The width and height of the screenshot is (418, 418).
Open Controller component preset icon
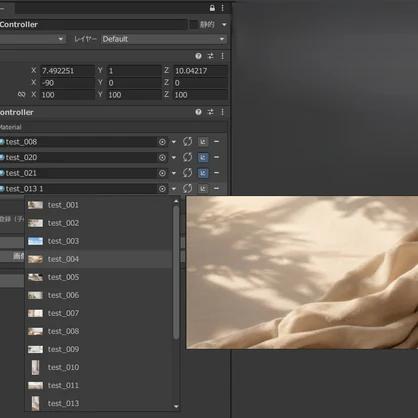[210, 112]
